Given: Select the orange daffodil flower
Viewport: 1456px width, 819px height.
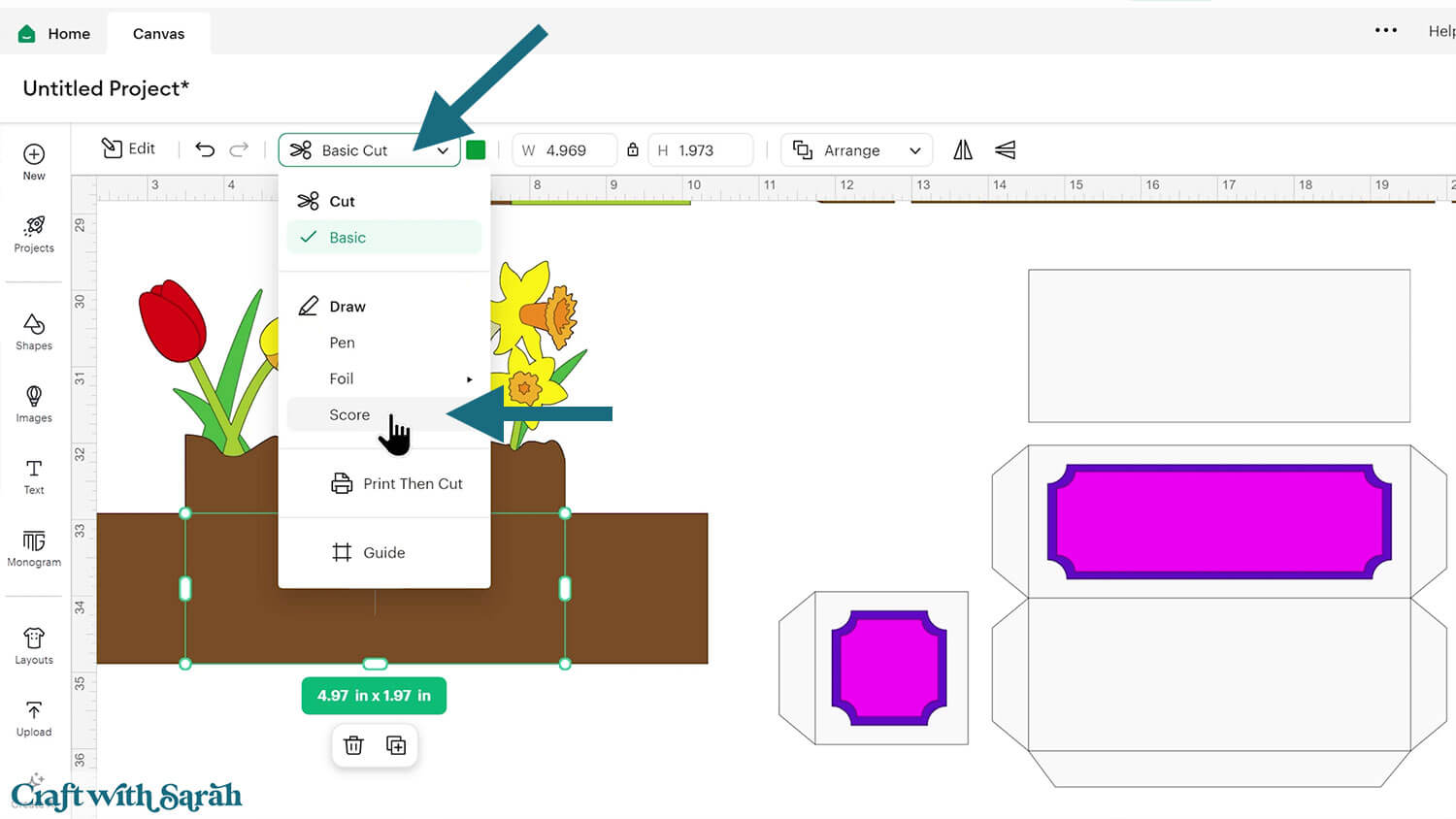Looking at the screenshot, I should 549,315.
